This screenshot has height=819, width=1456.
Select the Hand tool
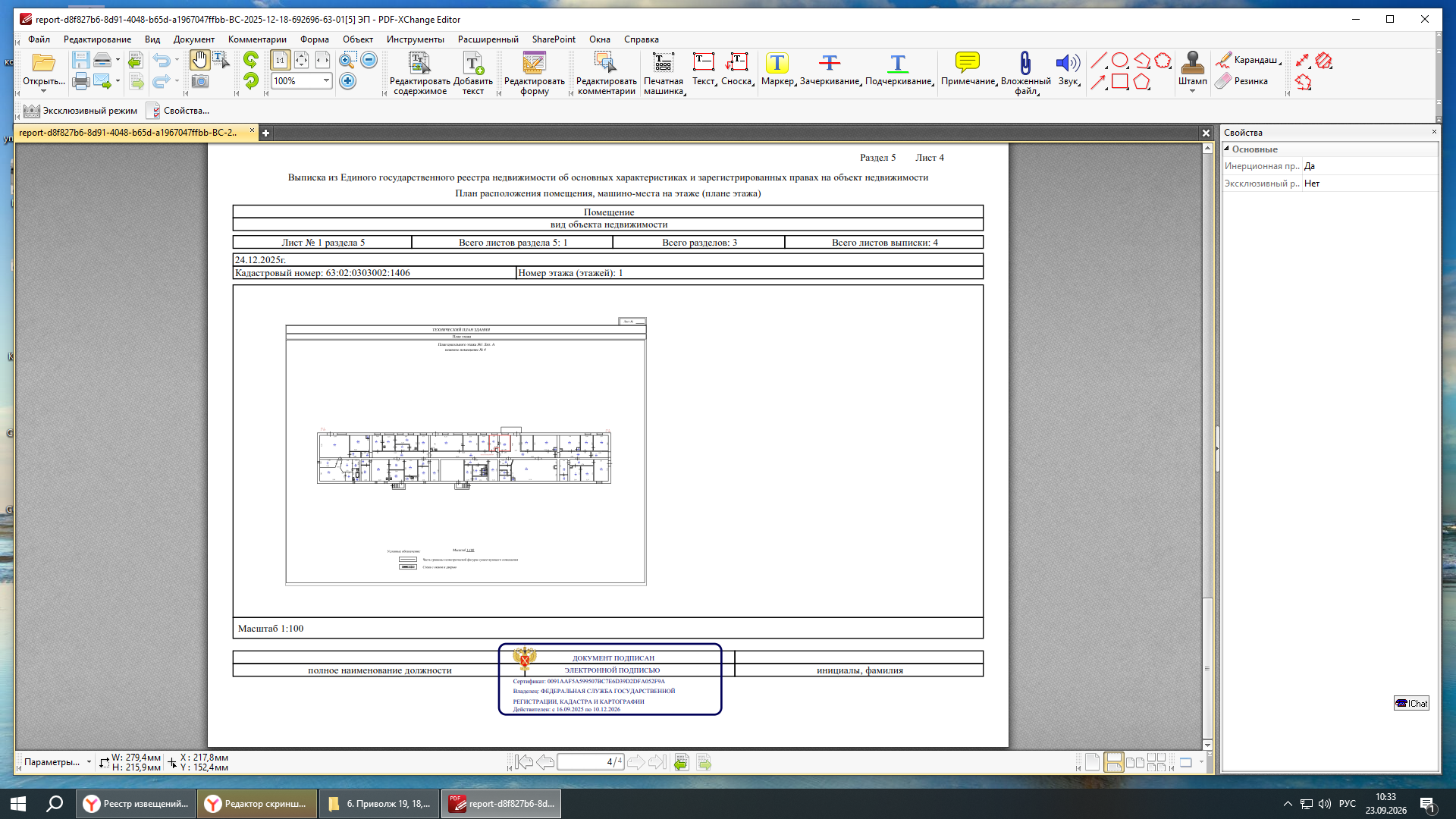[x=199, y=60]
